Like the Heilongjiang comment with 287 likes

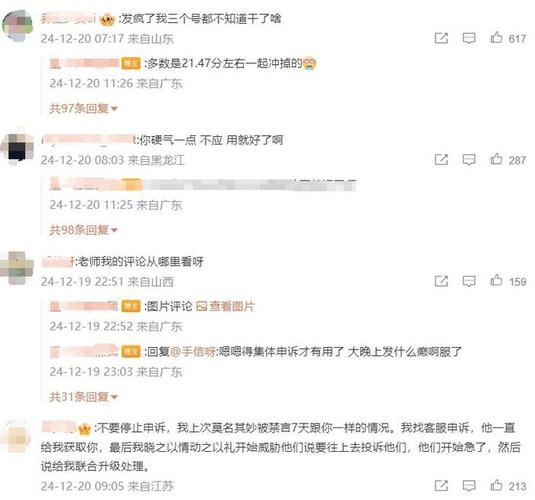496,159
